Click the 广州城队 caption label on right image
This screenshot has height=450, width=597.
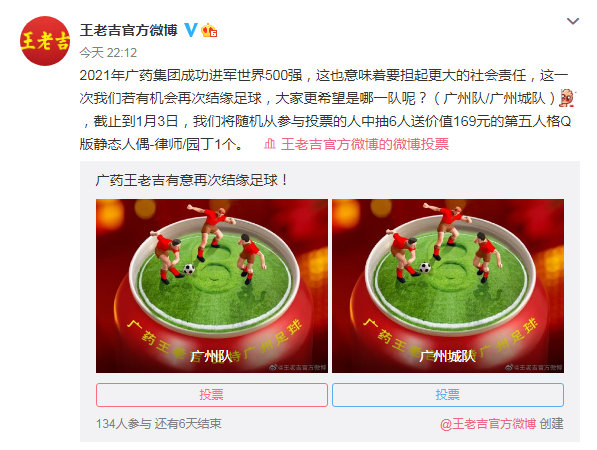click(447, 357)
